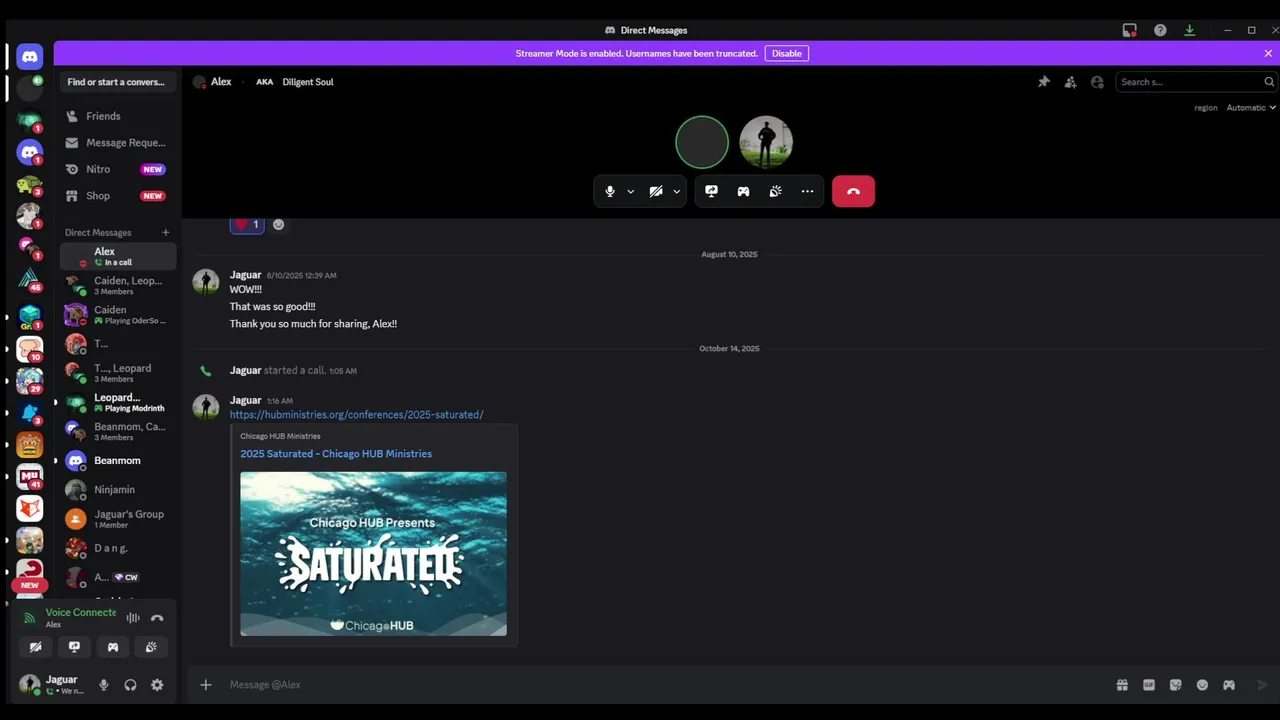
Task: Open server with 41 notification badge
Action: (29, 477)
